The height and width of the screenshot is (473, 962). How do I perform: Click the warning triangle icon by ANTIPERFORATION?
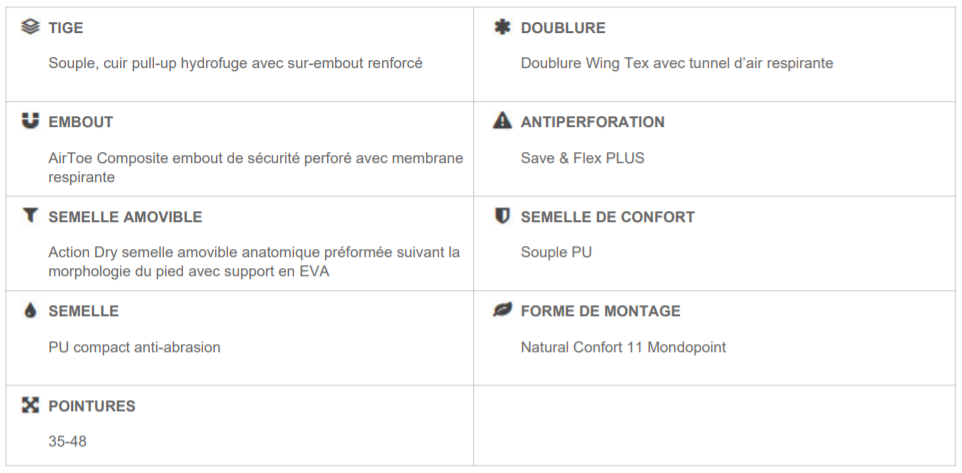pos(502,121)
